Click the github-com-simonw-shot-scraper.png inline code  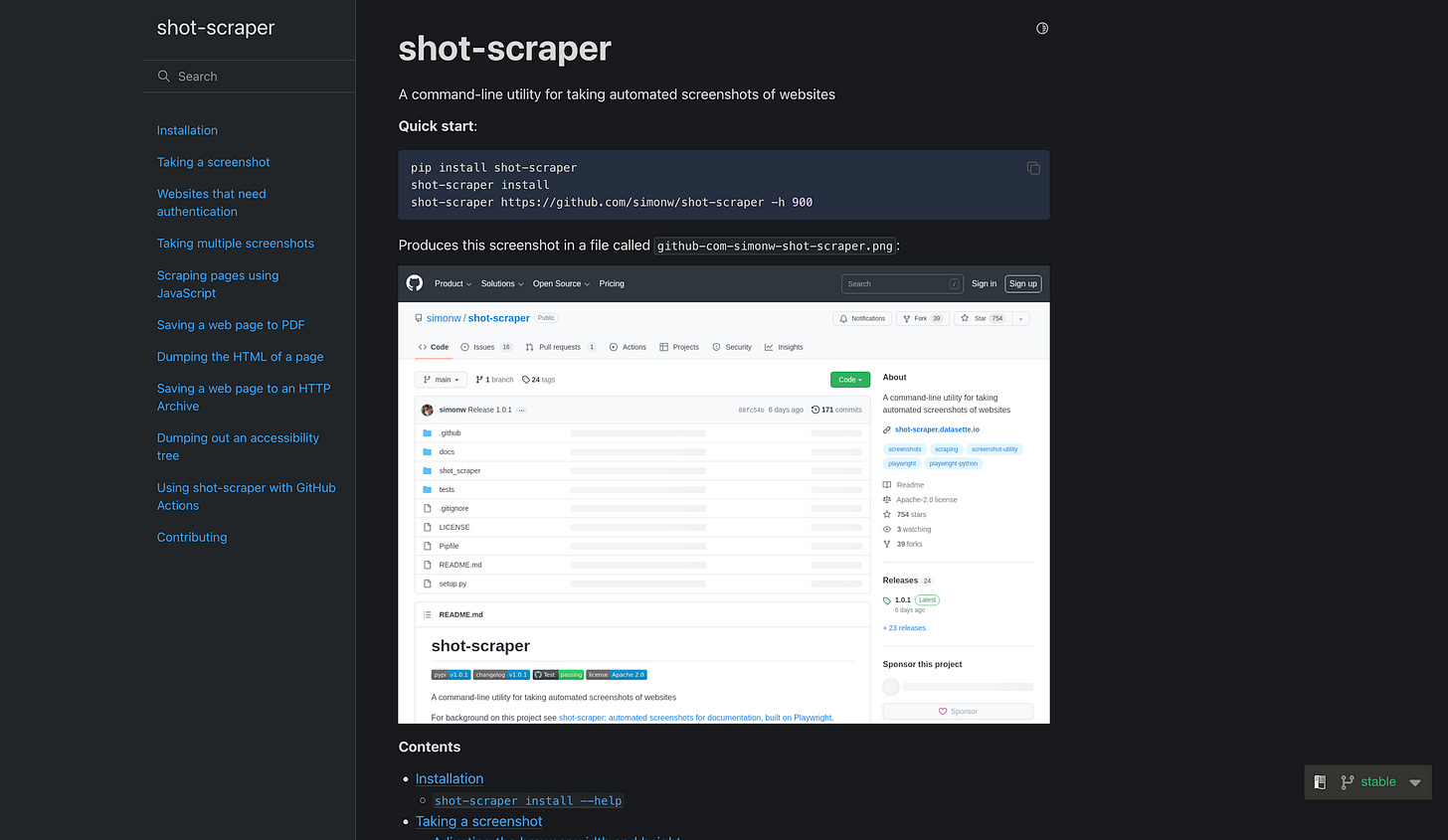[x=775, y=246]
